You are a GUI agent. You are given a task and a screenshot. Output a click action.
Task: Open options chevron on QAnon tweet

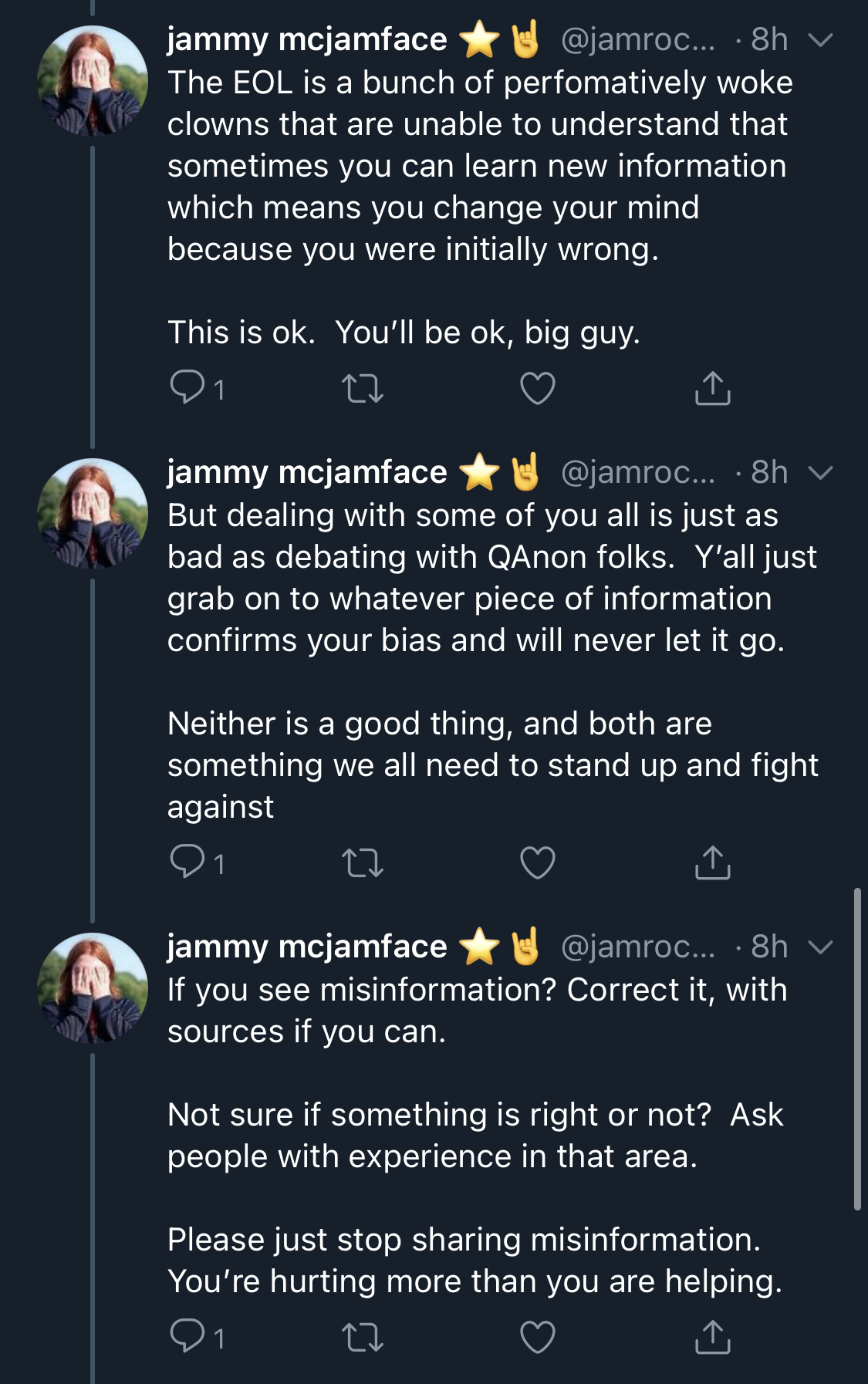820,473
